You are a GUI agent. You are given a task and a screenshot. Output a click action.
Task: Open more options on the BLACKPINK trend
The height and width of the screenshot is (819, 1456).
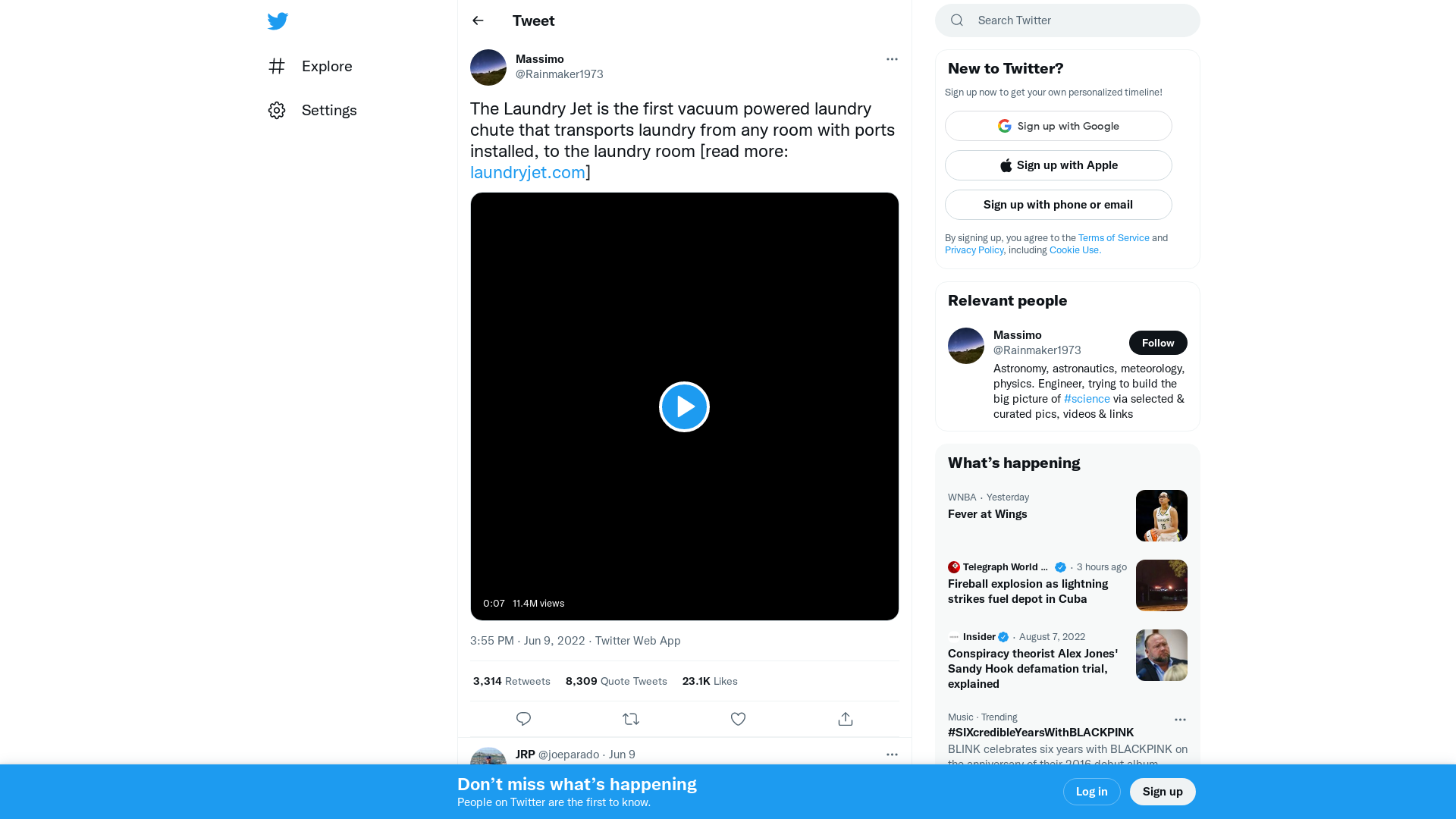click(x=1180, y=720)
